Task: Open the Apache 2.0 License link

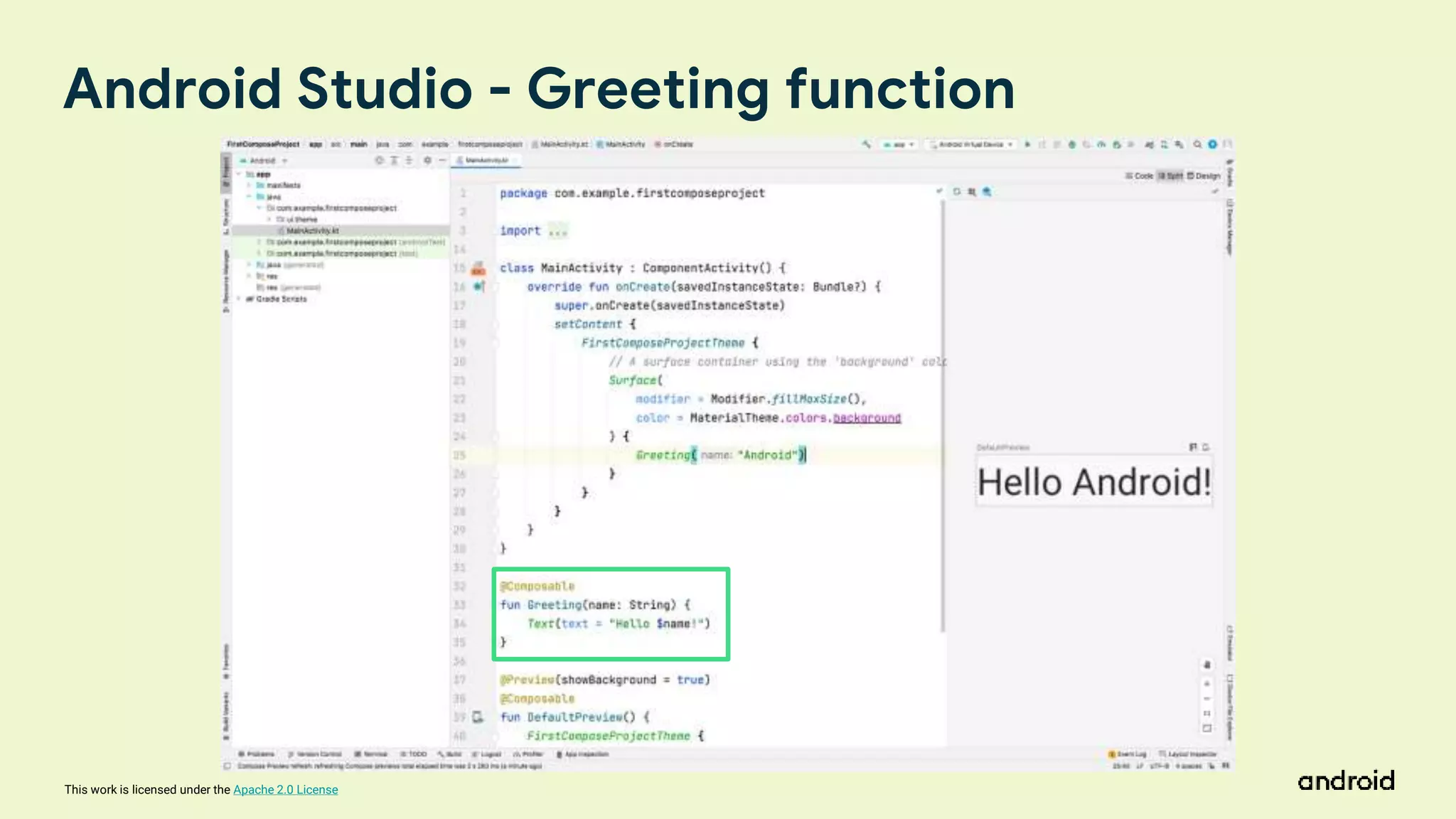Action: (285, 790)
